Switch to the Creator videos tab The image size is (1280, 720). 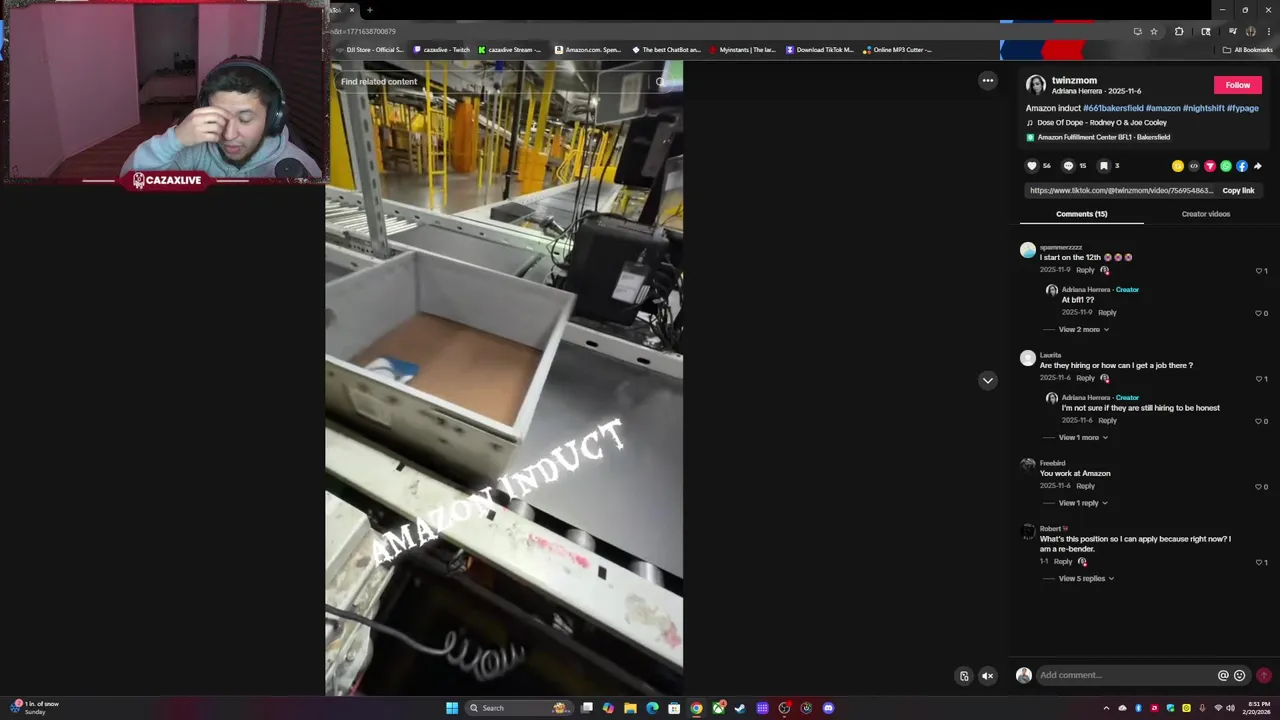click(1206, 214)
